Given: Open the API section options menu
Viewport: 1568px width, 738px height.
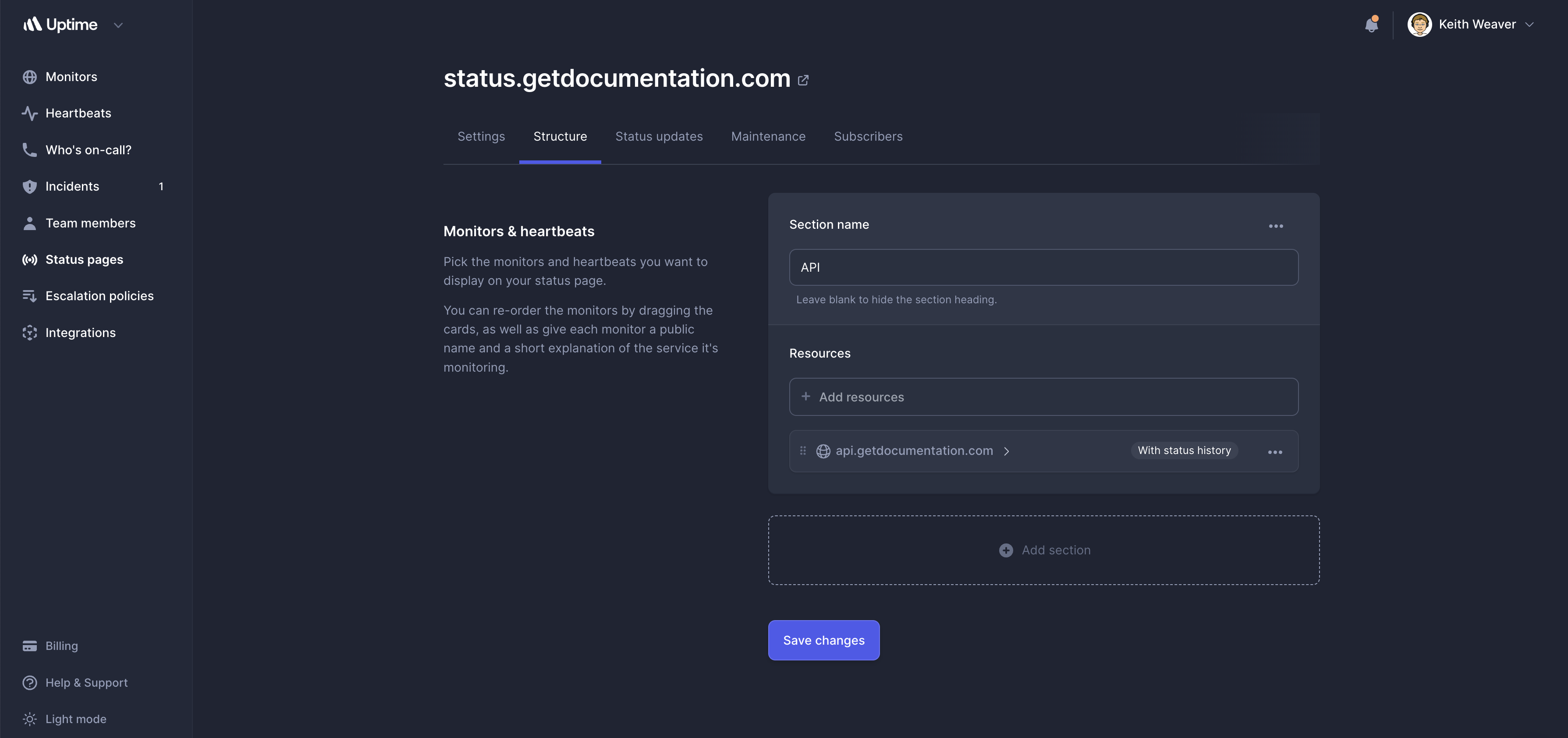Looking at the screenshot, I should pyautogui.click(x=1275, y=226).
